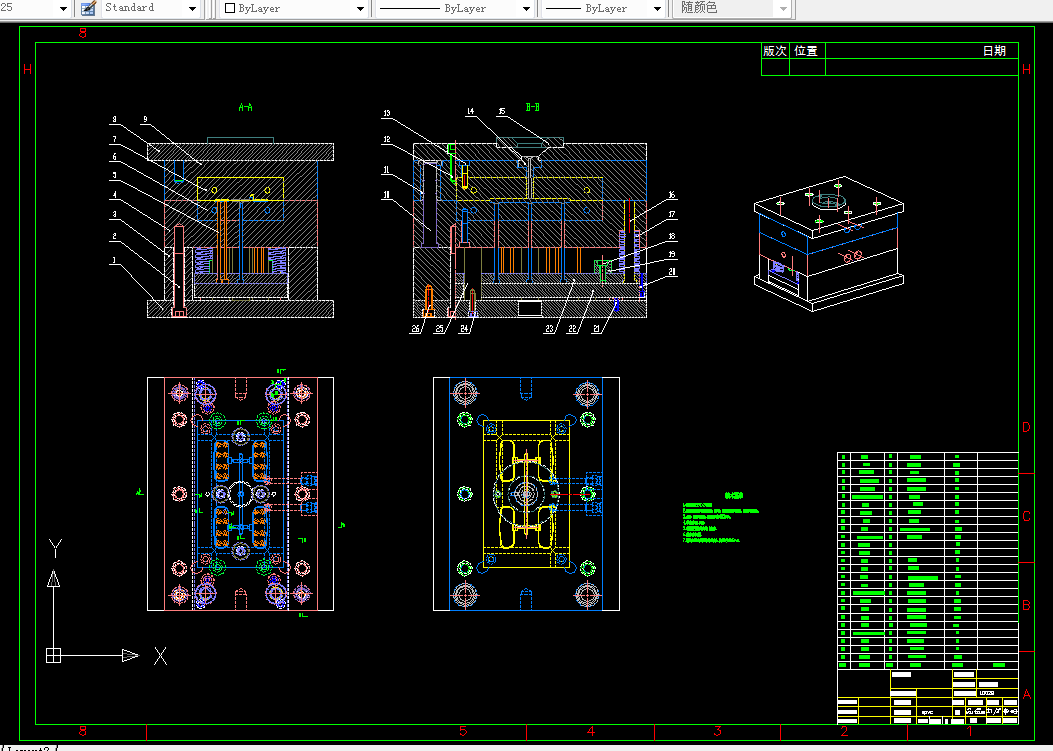Screen dimensions: 1053x751
Task: Select the green parts list table
Action: click(927, 561)
